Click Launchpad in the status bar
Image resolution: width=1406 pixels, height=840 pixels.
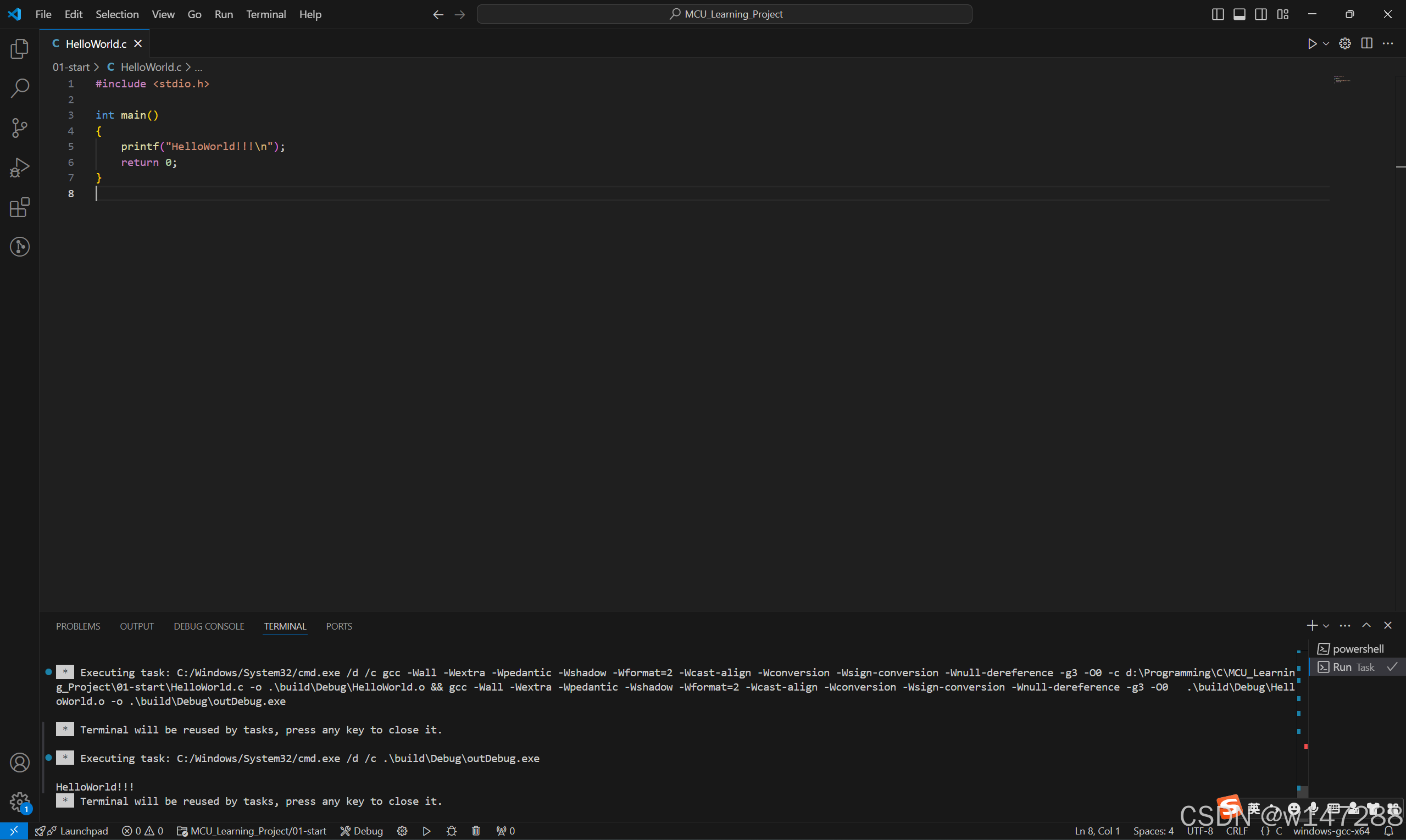point(83,830)
